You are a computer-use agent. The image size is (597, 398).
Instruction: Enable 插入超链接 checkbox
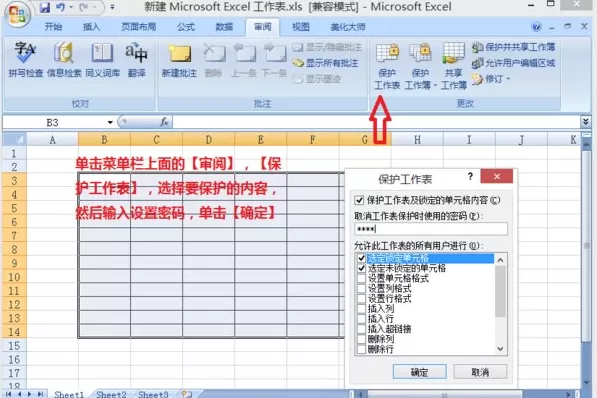pyautogui.click(x=361, y=329)
